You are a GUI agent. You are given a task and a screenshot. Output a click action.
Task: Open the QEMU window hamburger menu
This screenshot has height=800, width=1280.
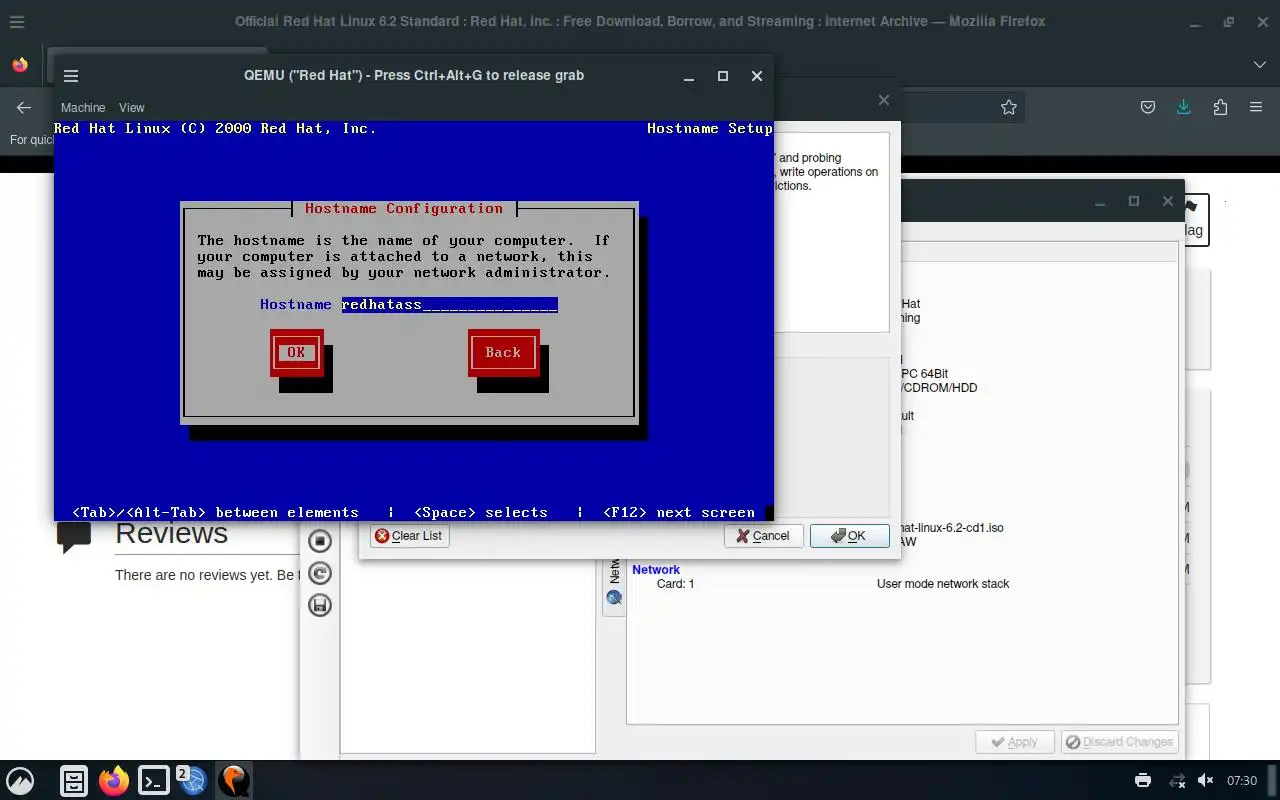(71, 76)
